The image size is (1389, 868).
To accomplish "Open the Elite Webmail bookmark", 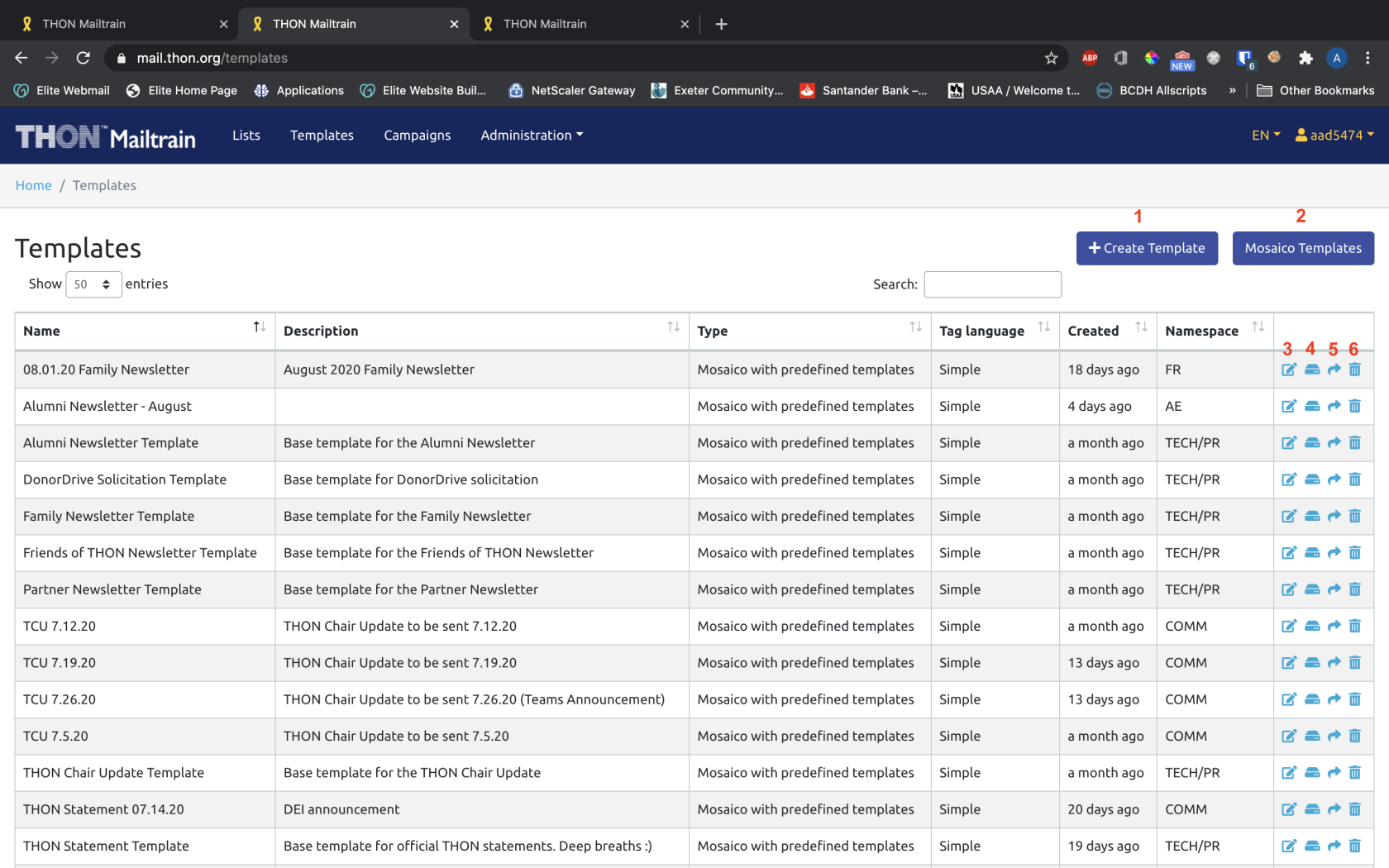I will (x=62, y=90).
